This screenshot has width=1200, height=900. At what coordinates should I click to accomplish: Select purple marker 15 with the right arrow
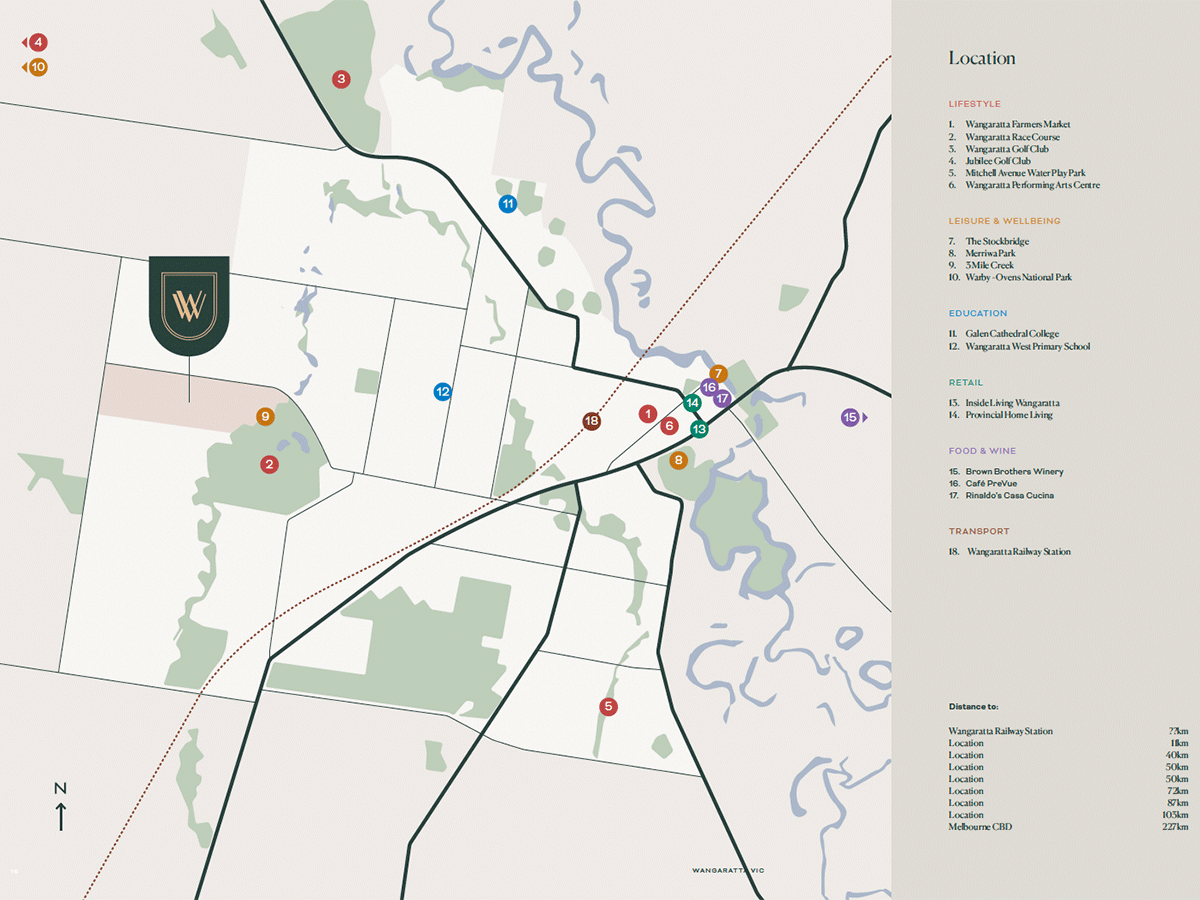[x=851, y=418]
